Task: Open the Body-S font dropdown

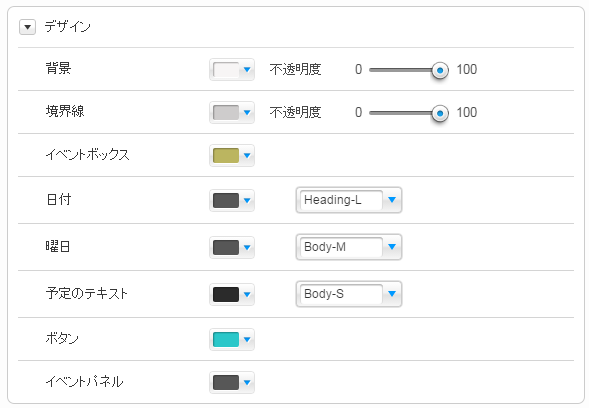Action: coord(349,294)
